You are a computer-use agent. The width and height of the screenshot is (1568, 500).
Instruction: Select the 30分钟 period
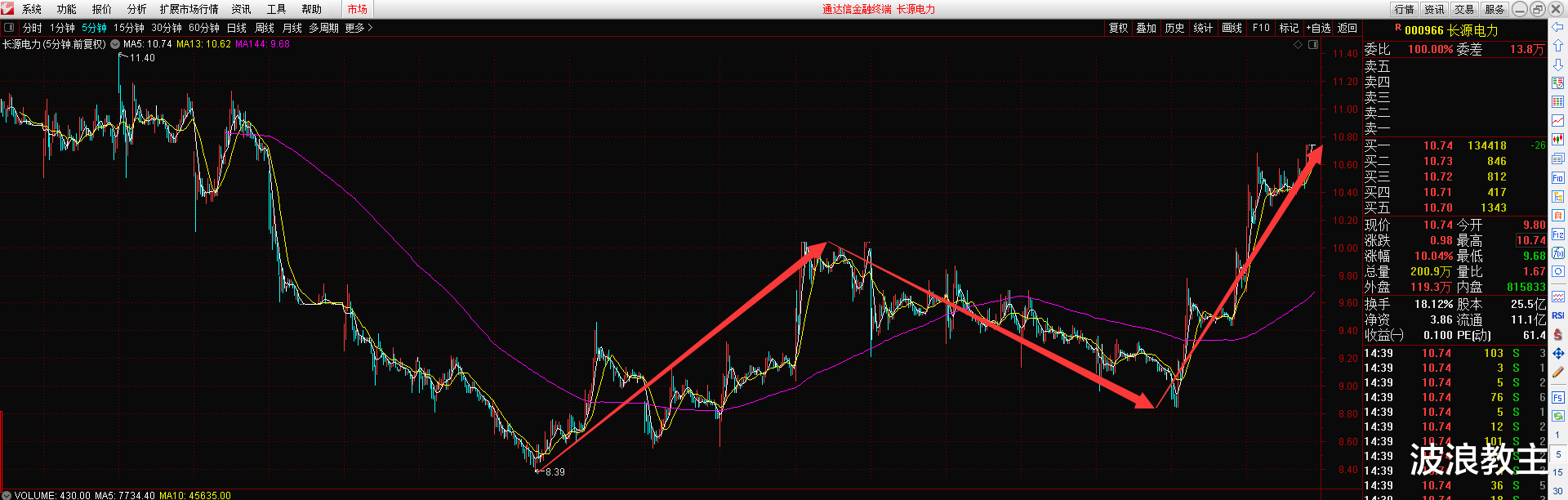(x=167, y=28)
